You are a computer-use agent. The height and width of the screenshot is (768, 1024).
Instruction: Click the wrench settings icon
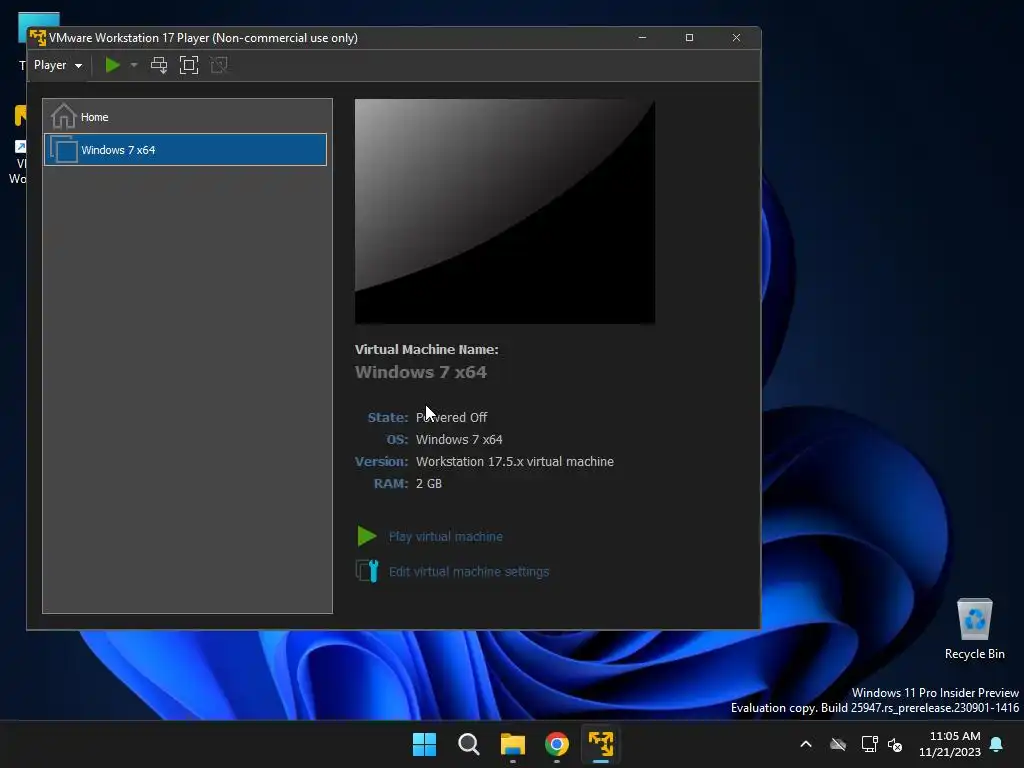coord(367,571)
